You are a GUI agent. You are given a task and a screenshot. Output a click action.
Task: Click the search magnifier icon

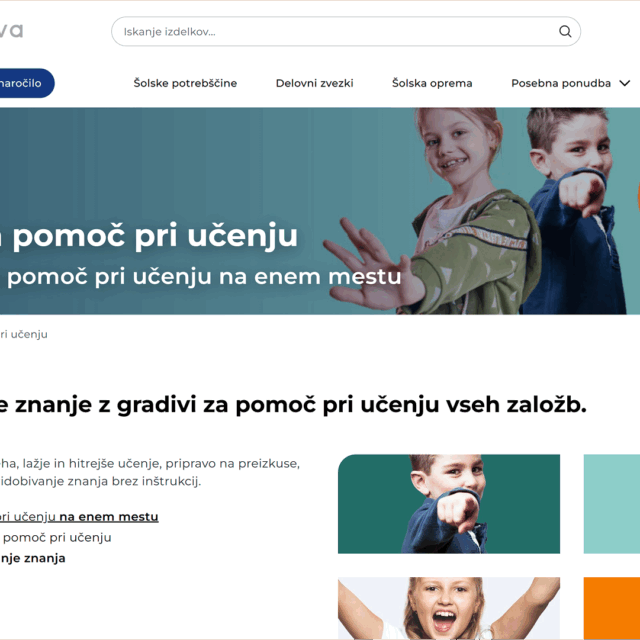pyautogui.click(x=565, y=31)
